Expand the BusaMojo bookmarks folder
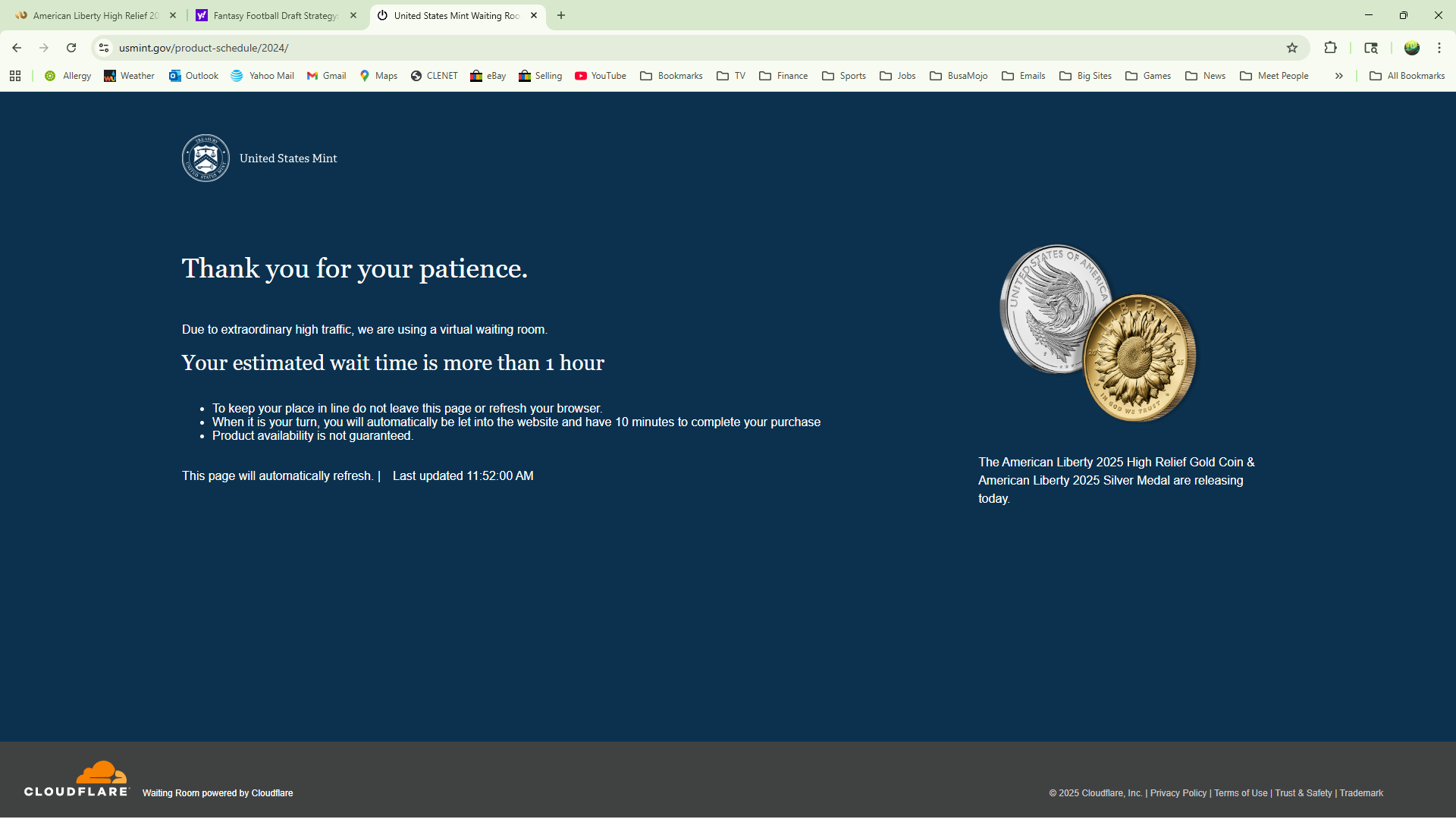The width and height of the screenshot is (1456, 819). (959, 76)
